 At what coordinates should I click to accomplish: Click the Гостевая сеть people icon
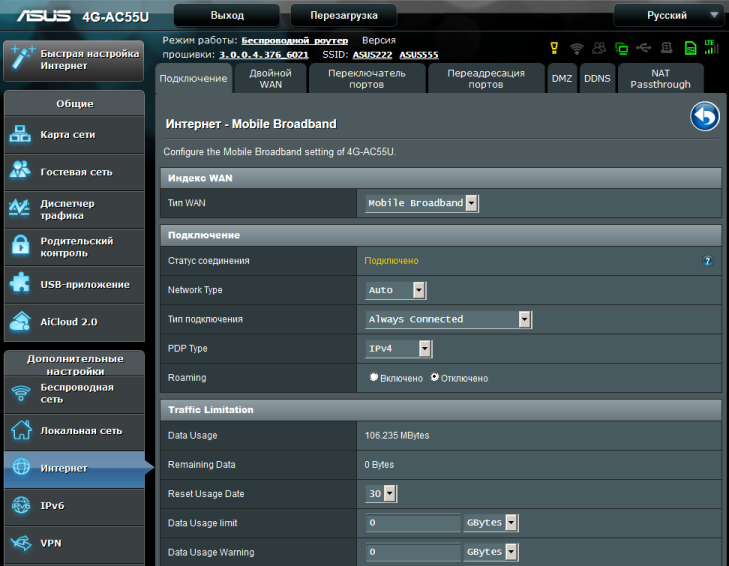point(20,170)
